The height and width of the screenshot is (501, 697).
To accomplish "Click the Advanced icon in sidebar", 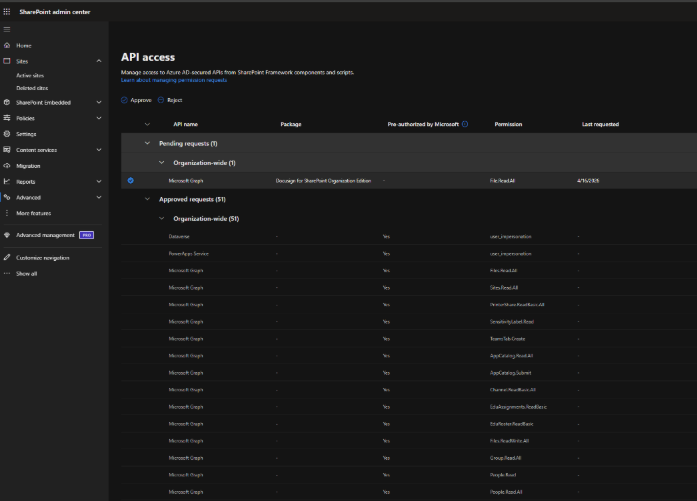I will tap(7, 197).
